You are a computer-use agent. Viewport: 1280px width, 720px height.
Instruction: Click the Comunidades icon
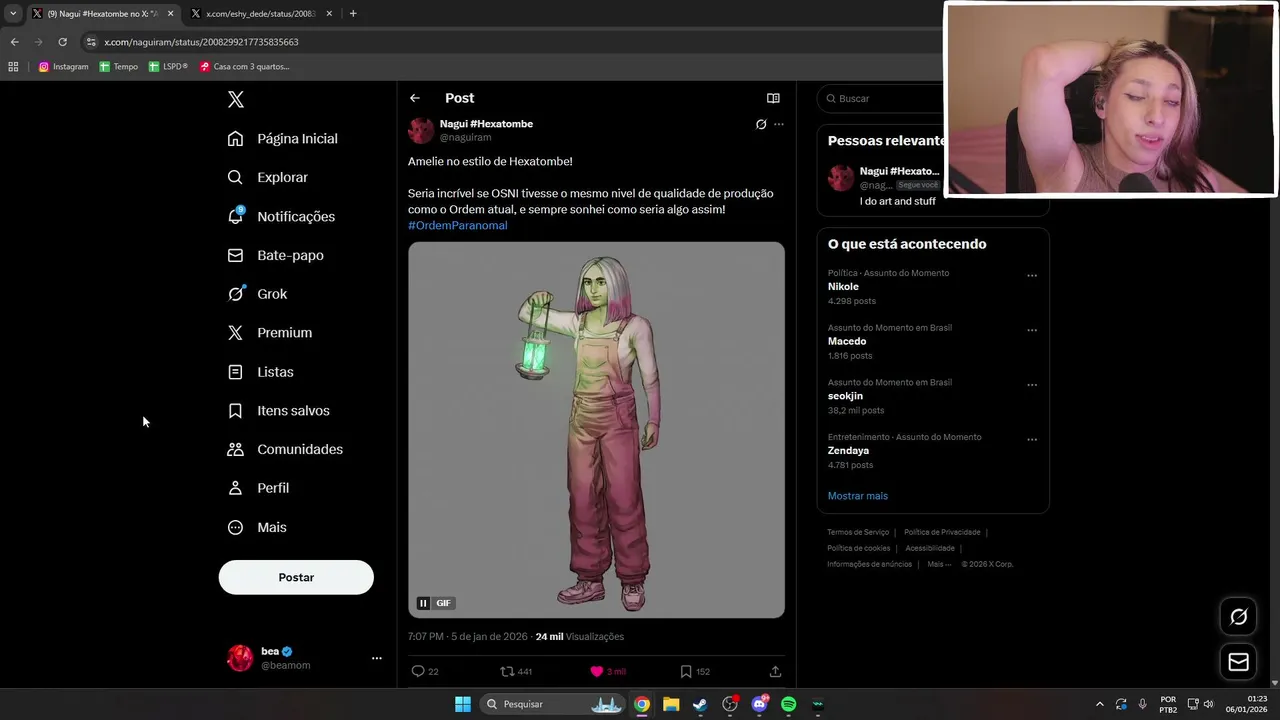(x=235, y=450)
